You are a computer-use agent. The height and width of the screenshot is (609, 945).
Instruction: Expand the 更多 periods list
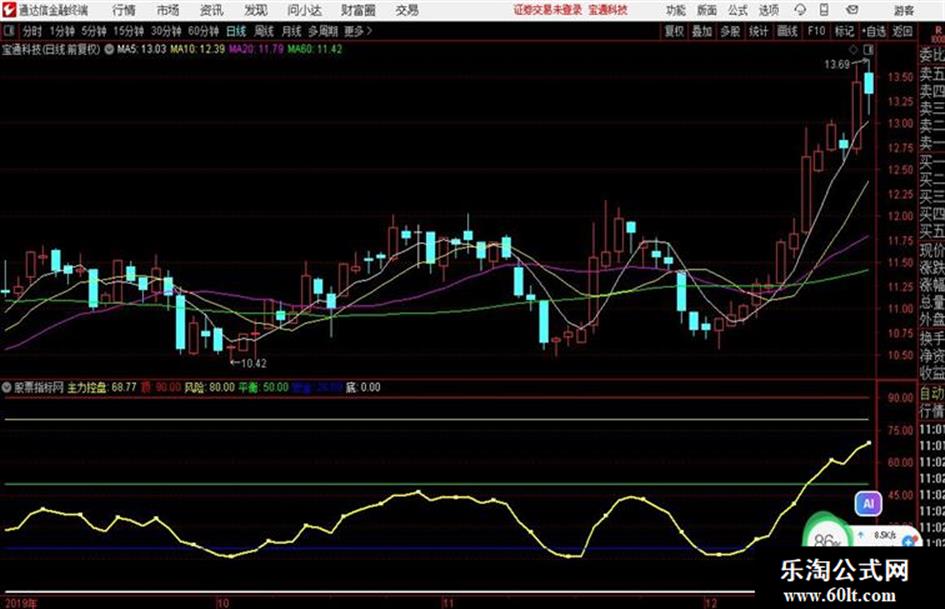358,31
